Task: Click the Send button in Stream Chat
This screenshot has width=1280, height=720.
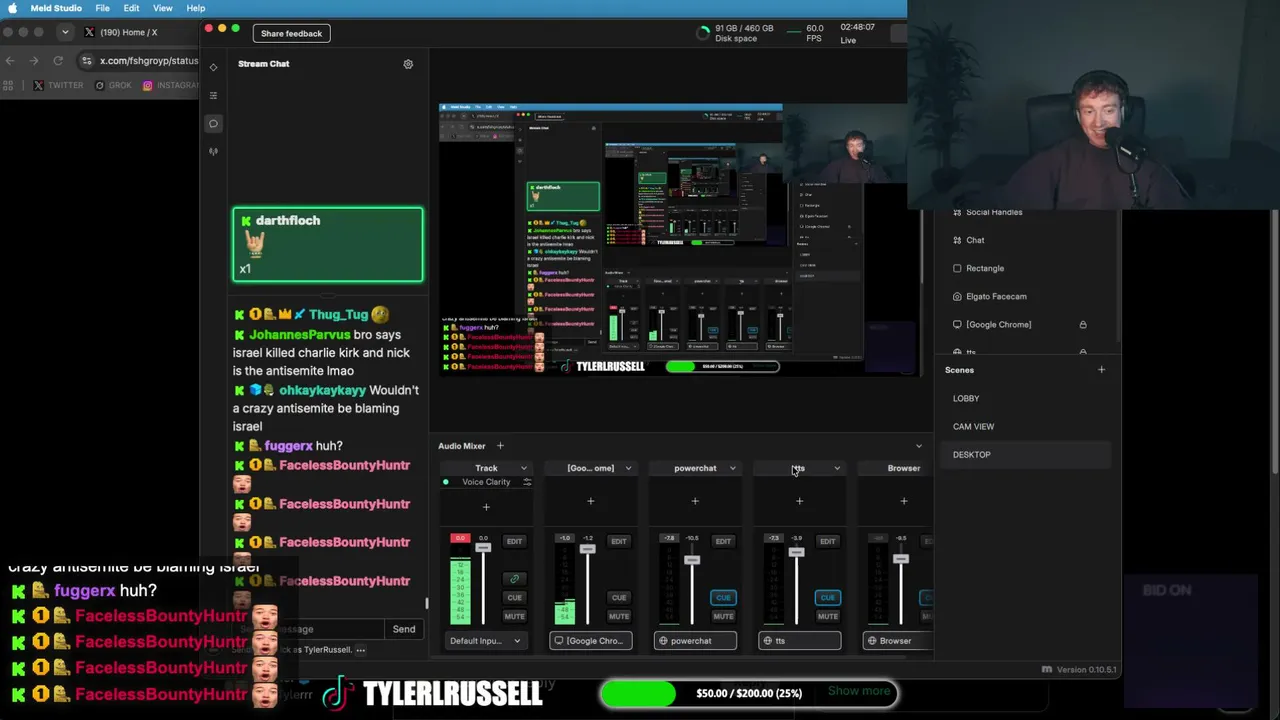Action: click(x=404, y=629)
